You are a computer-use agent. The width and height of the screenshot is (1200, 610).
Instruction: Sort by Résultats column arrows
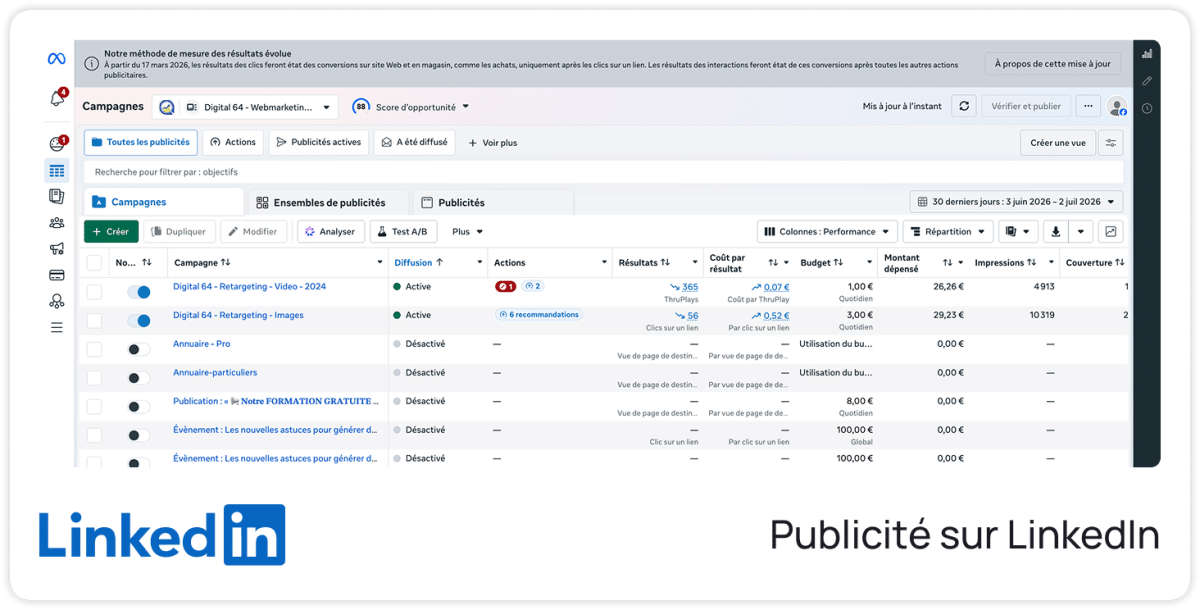[665, 263]
